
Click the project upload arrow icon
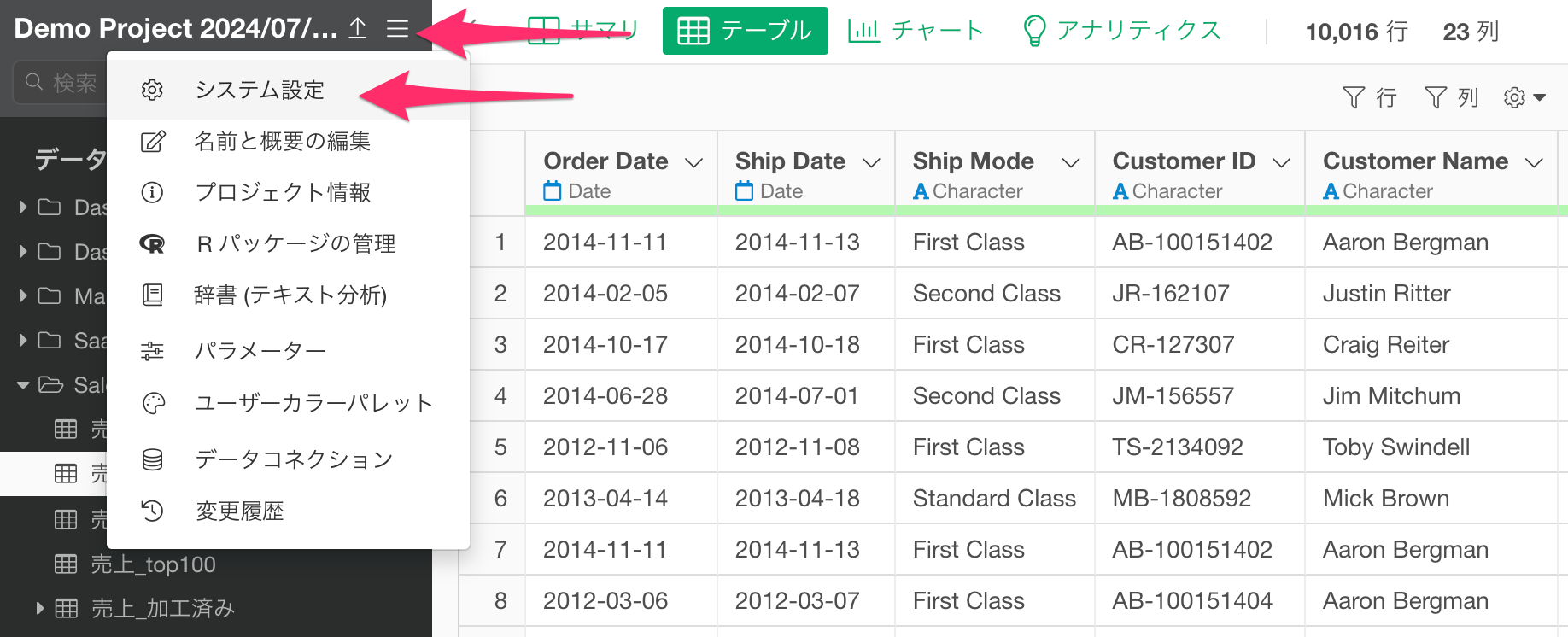358,29
